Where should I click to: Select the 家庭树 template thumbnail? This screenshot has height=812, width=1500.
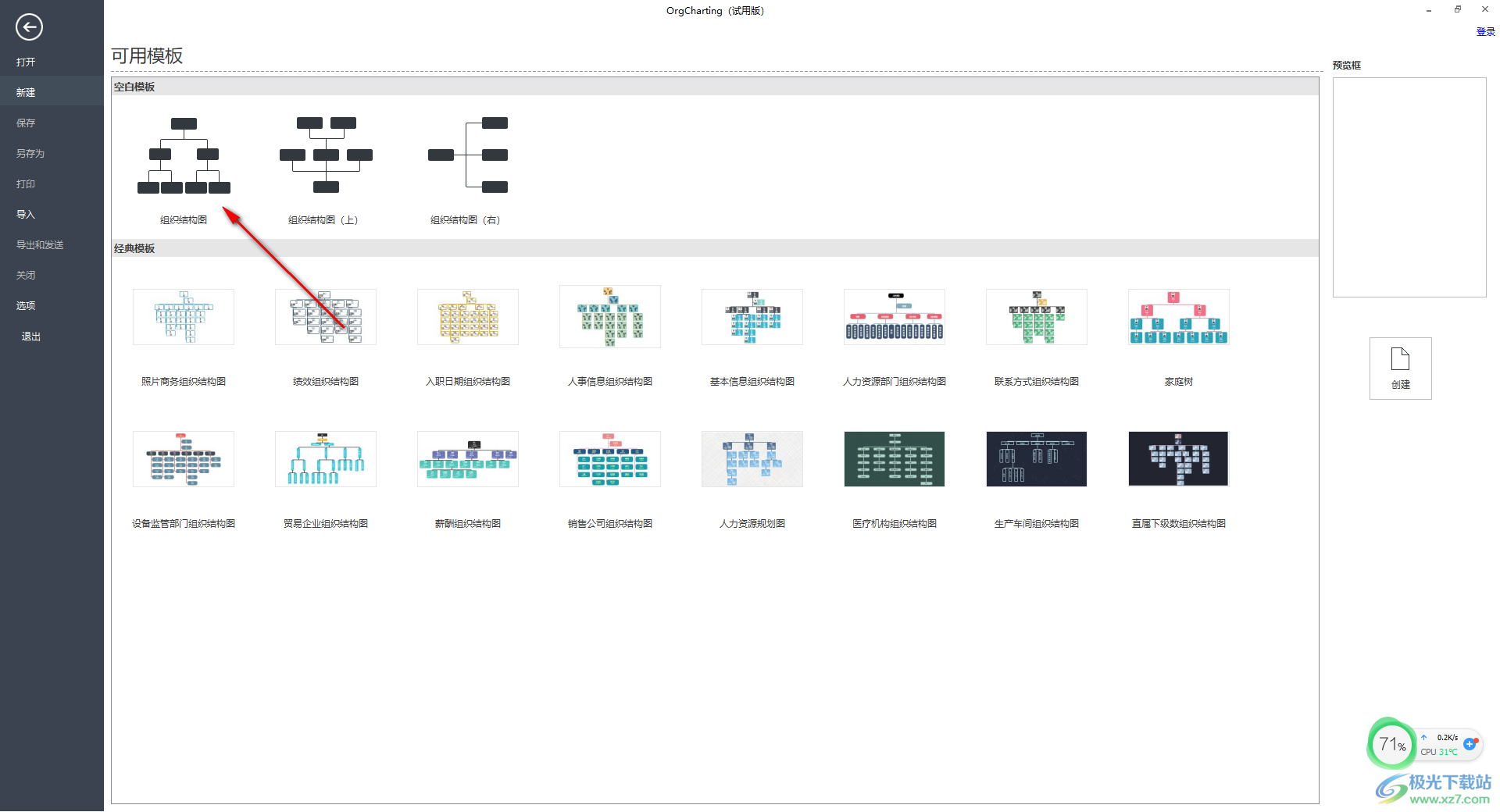pos(1178,317)
